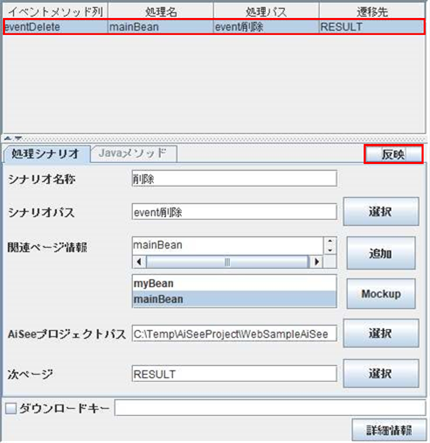Click left arrow of horizontal scrollbar

[x=139, y=262]
